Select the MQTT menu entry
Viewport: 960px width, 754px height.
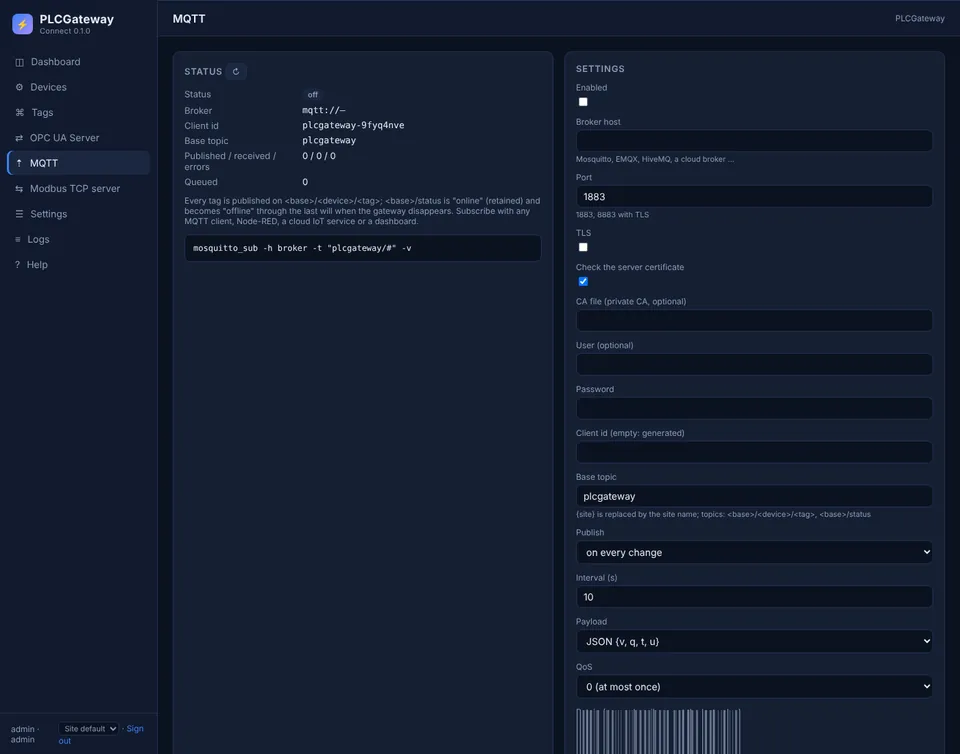tap(78, 163)
